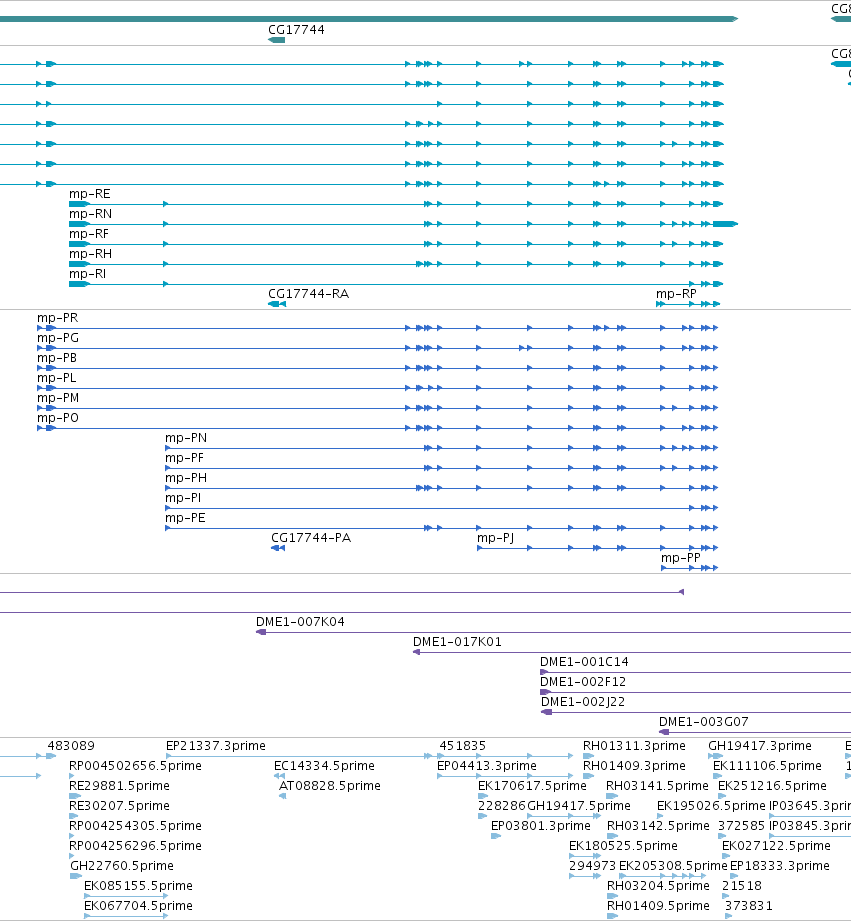Click the DME1-001C14 clone label
Image resolution: width=851 pixels, height=921 pixels.
[584, 661]
